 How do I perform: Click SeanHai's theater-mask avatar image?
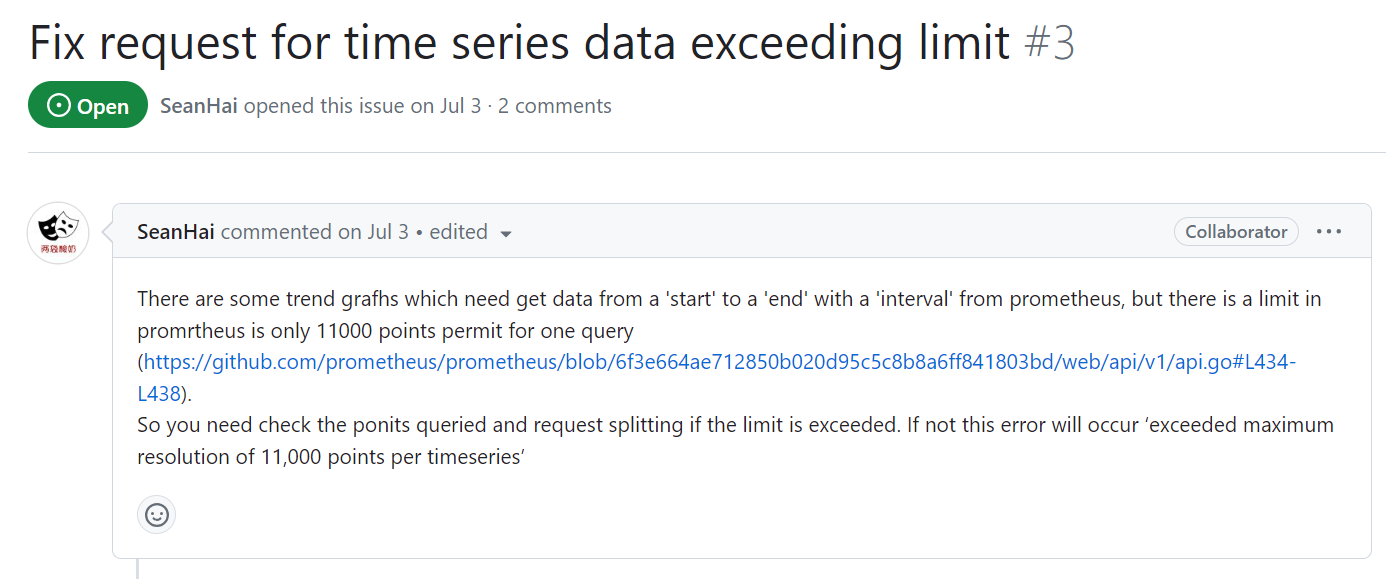coord(58,233)
